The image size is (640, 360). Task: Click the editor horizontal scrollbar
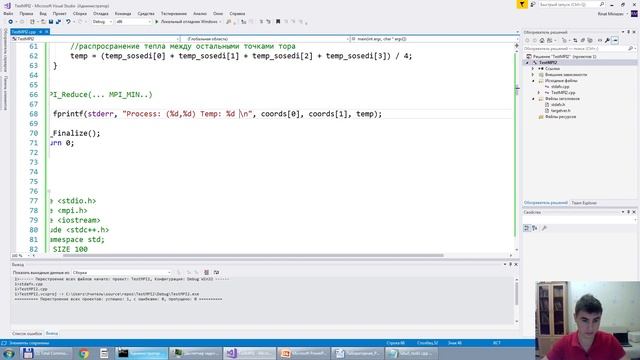pos(253,256)
